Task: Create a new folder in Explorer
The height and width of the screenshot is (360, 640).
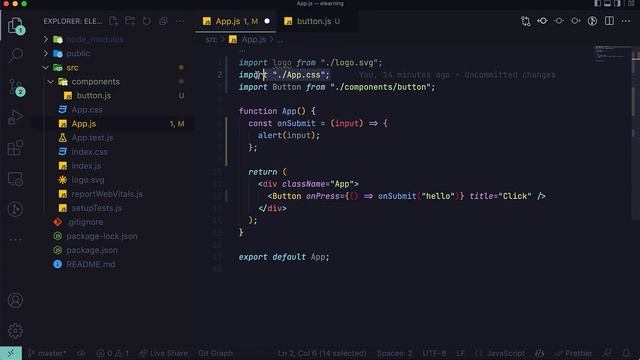Action: (x=130, y=21)
